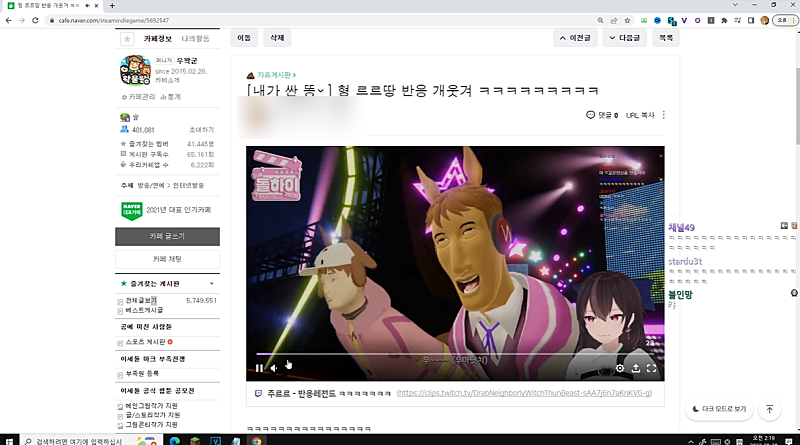800x445 pixels.
Task: Return to the post list (목록)
Action: pyautogui.click(x=666, y=38)
